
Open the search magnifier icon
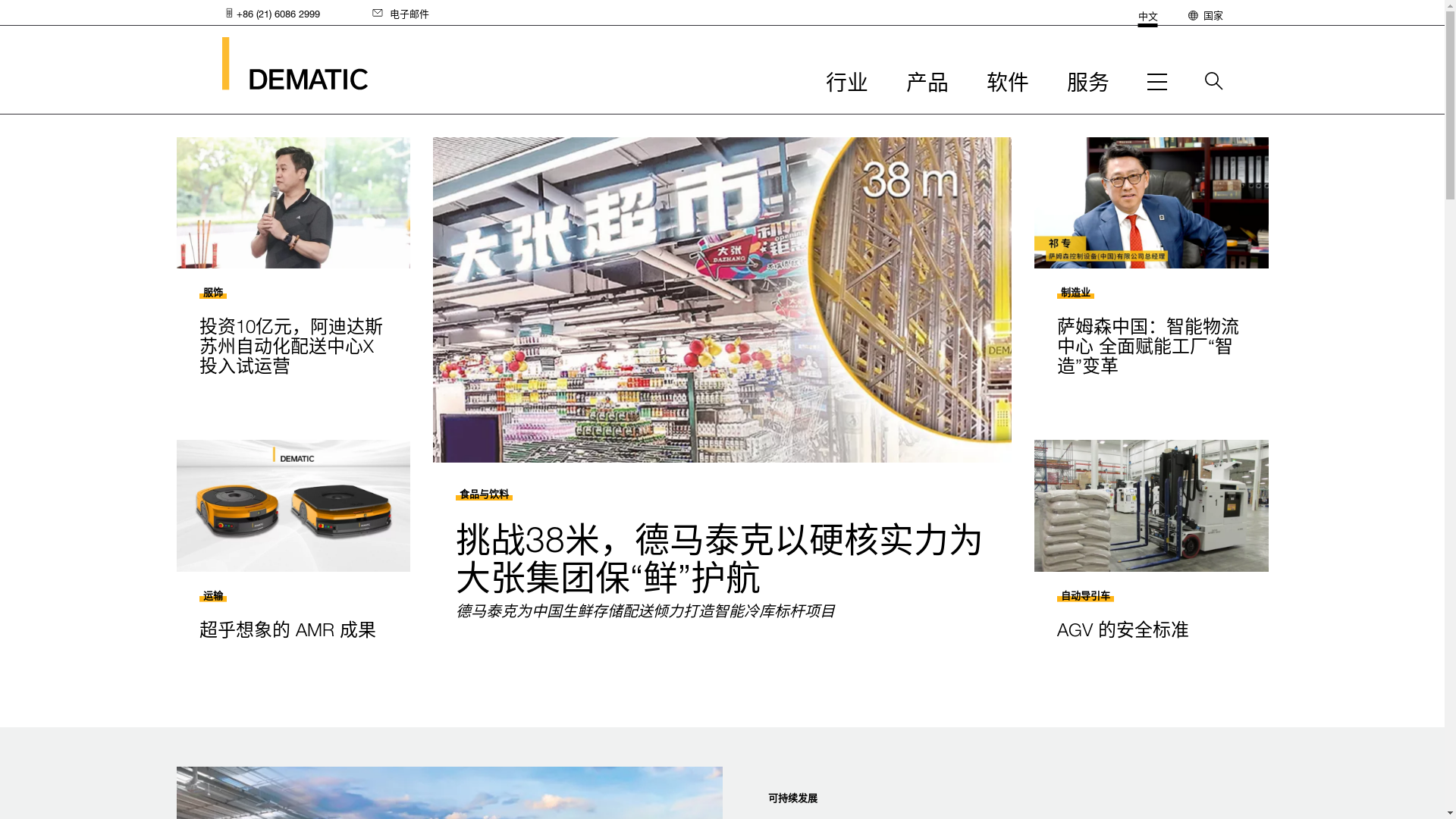tap(1213, 80)
